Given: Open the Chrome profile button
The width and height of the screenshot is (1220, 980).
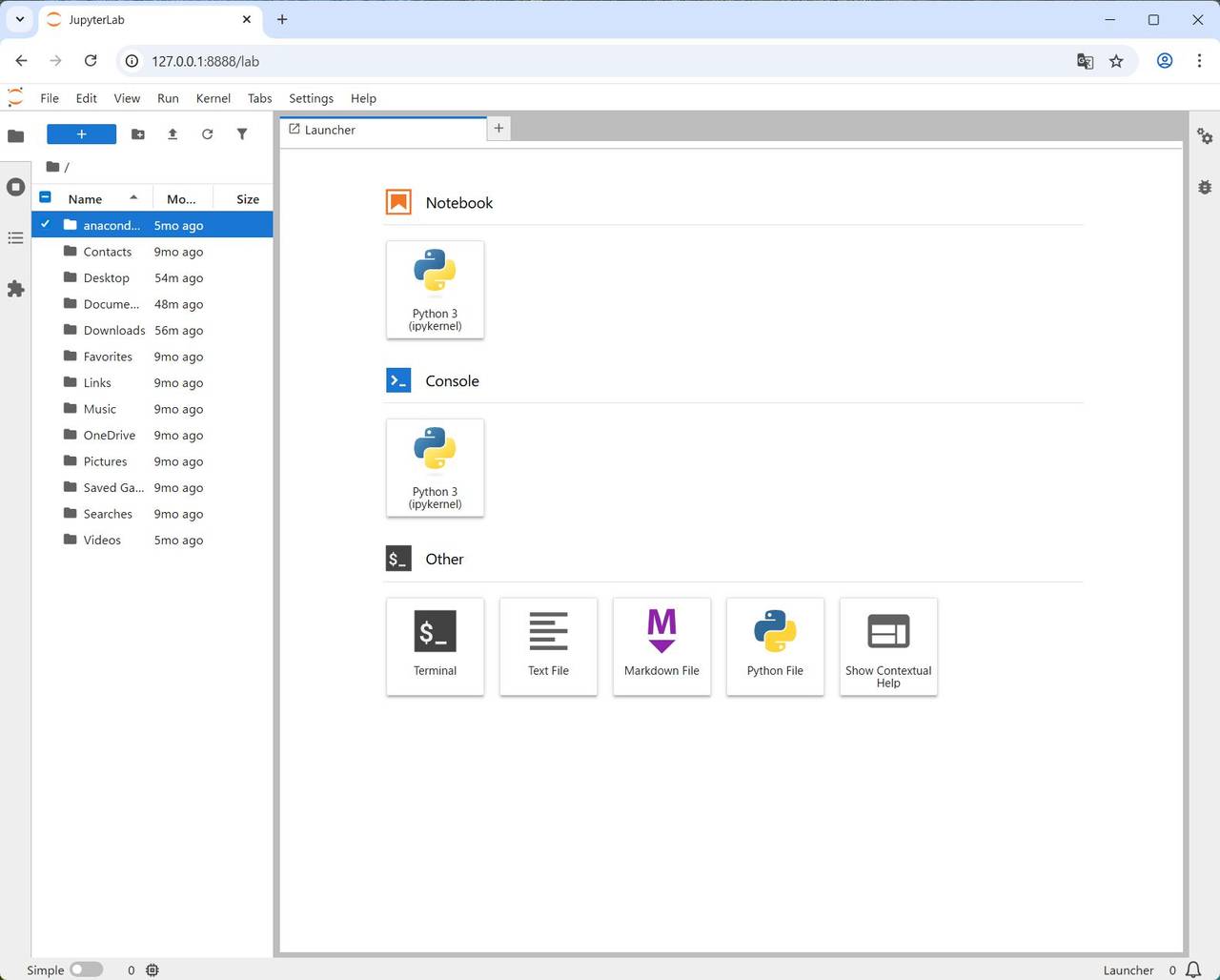Looking at the screenshot, I should (1165, 61).
